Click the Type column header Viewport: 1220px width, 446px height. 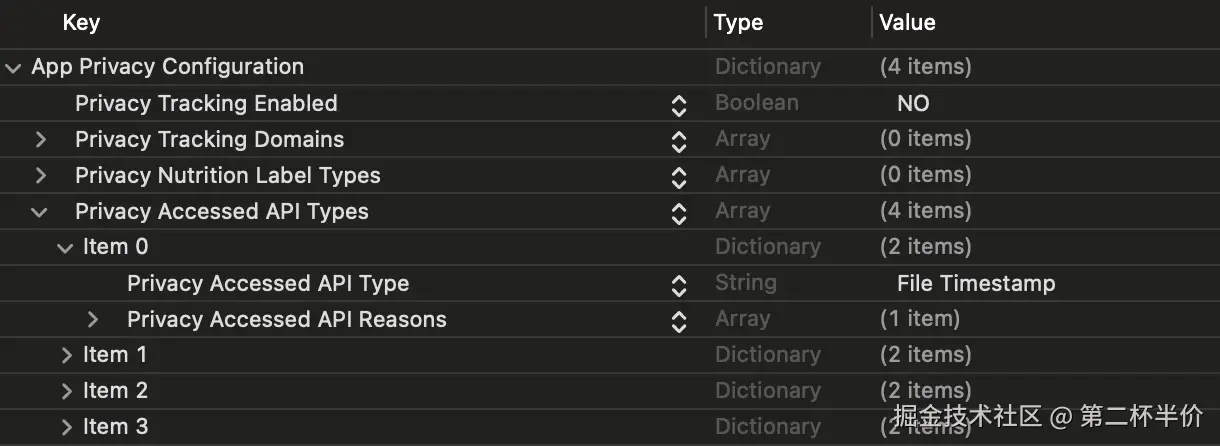(739, 22)
